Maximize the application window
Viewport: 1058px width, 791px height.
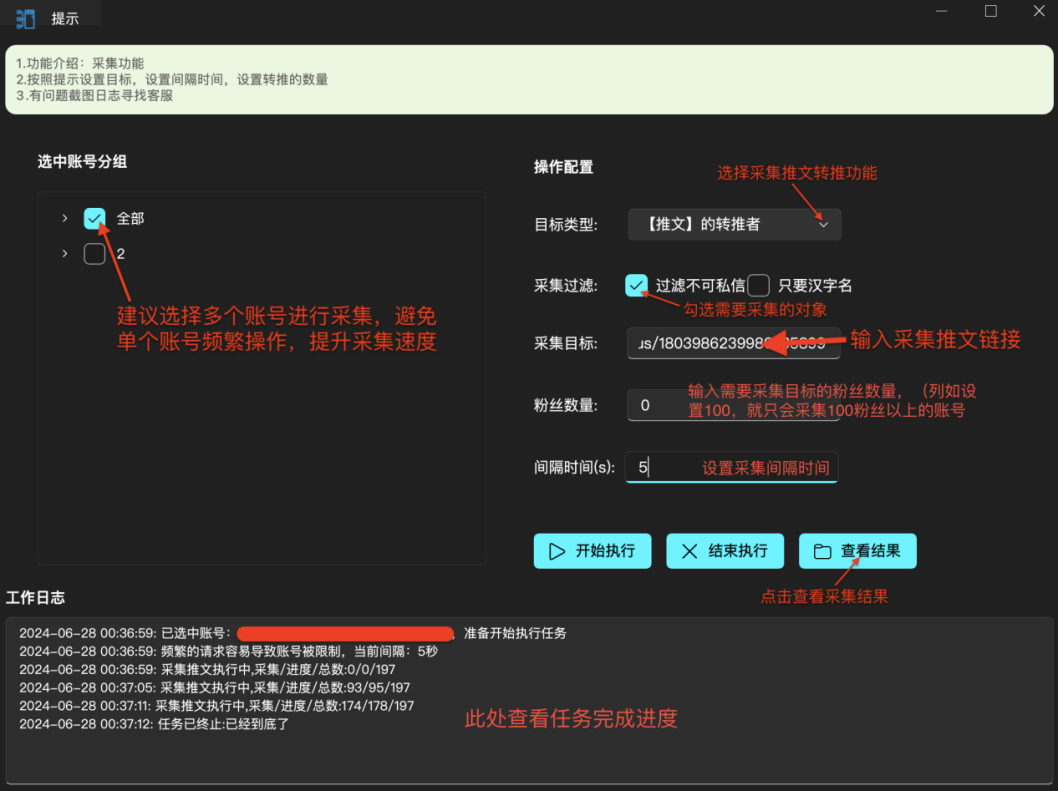991,12
